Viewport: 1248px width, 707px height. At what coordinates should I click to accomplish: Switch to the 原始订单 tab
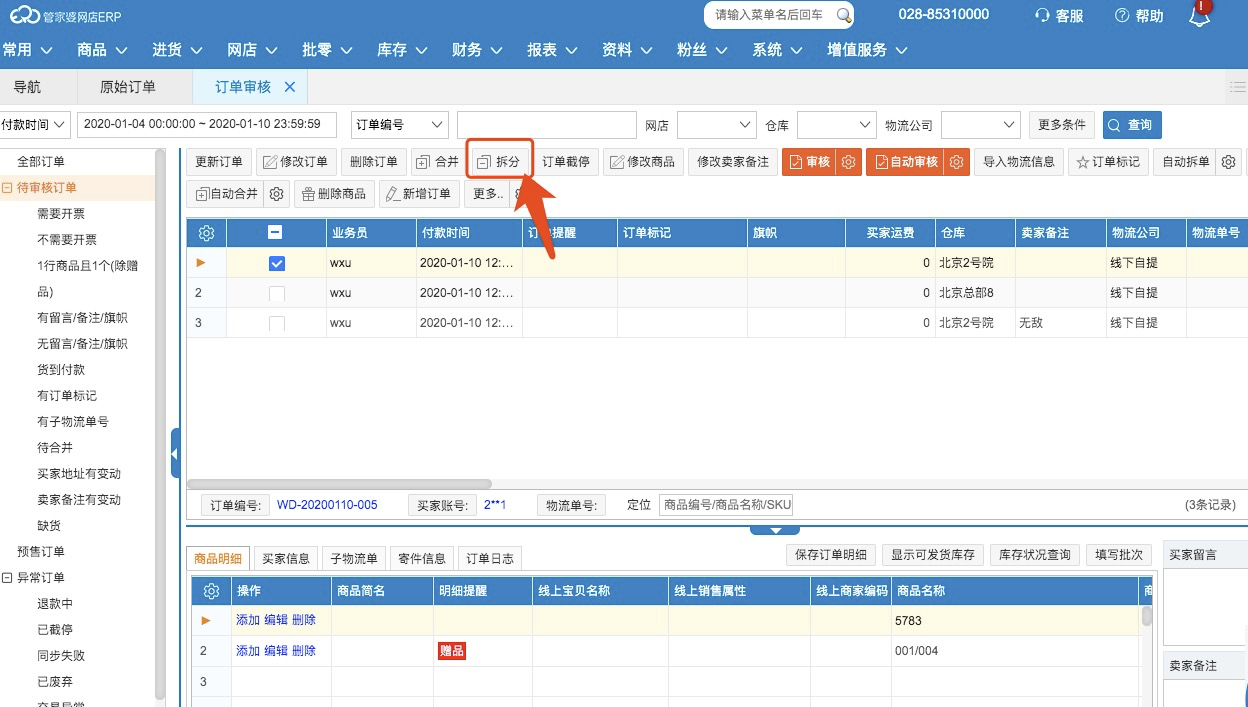128,87
